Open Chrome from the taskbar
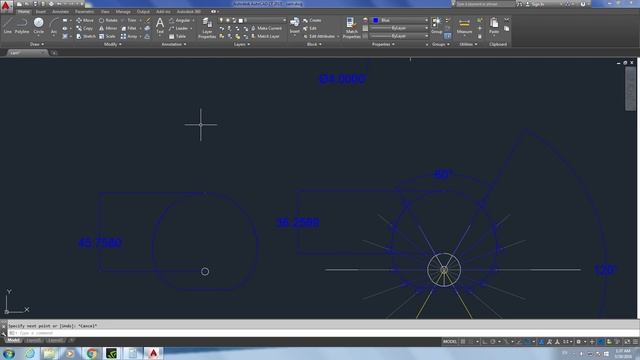Image resolution: width=640 pixels, height=360 pixels. (91, 353)
